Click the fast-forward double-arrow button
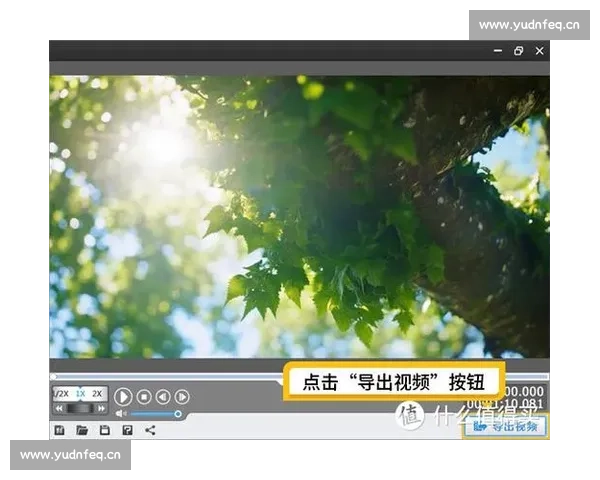Viewport: 600px width, 480px height. [x=100, y=408]
